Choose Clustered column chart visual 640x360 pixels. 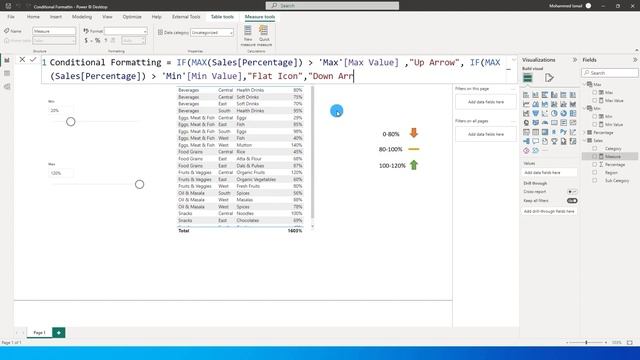[554, 95]
